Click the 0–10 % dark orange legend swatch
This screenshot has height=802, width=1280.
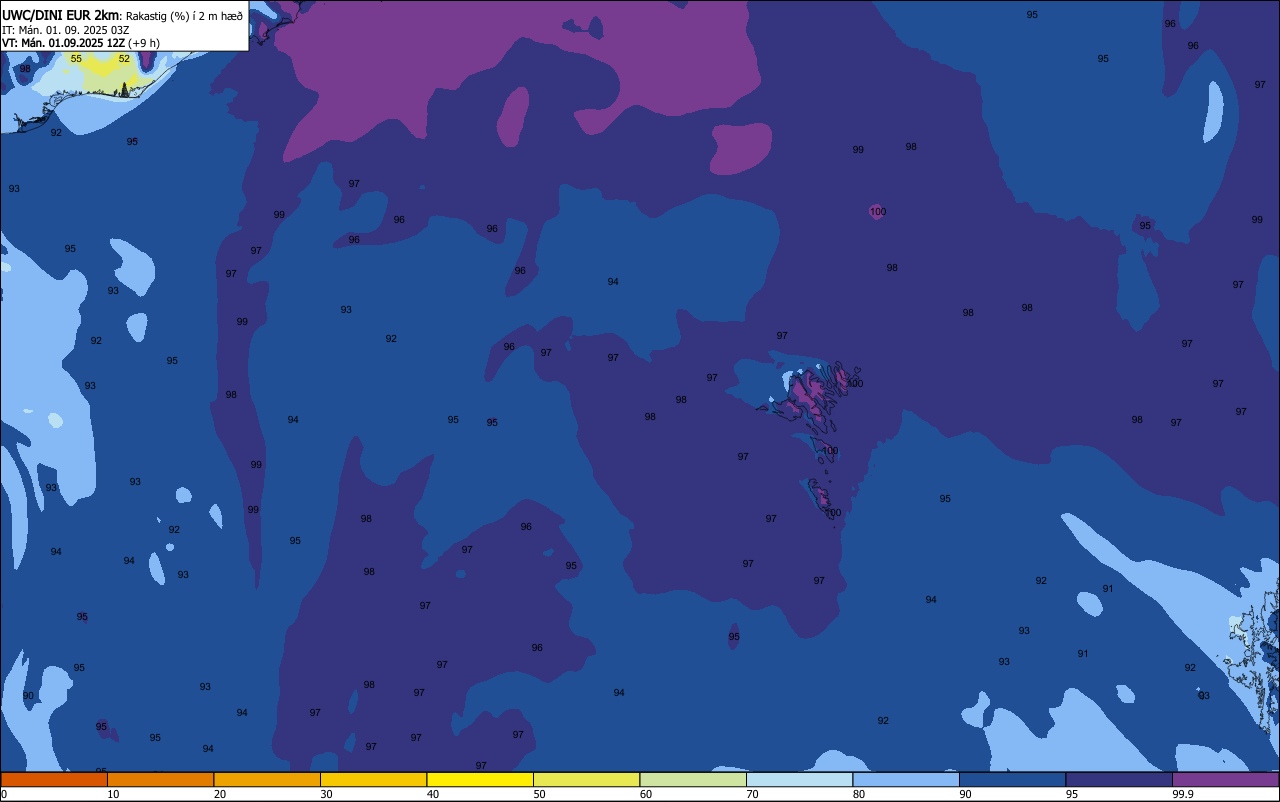coord(54,779)
